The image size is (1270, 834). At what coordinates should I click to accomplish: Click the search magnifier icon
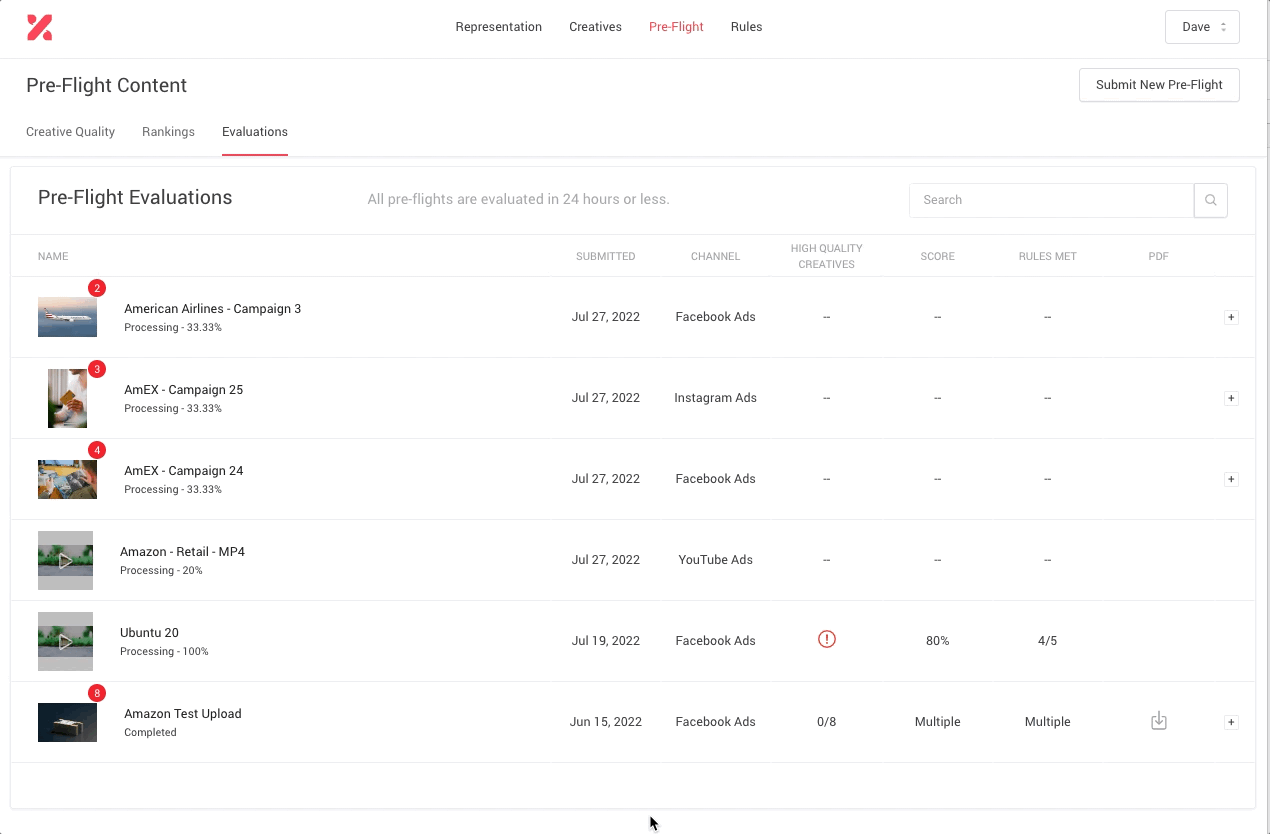click(1210, 200)
